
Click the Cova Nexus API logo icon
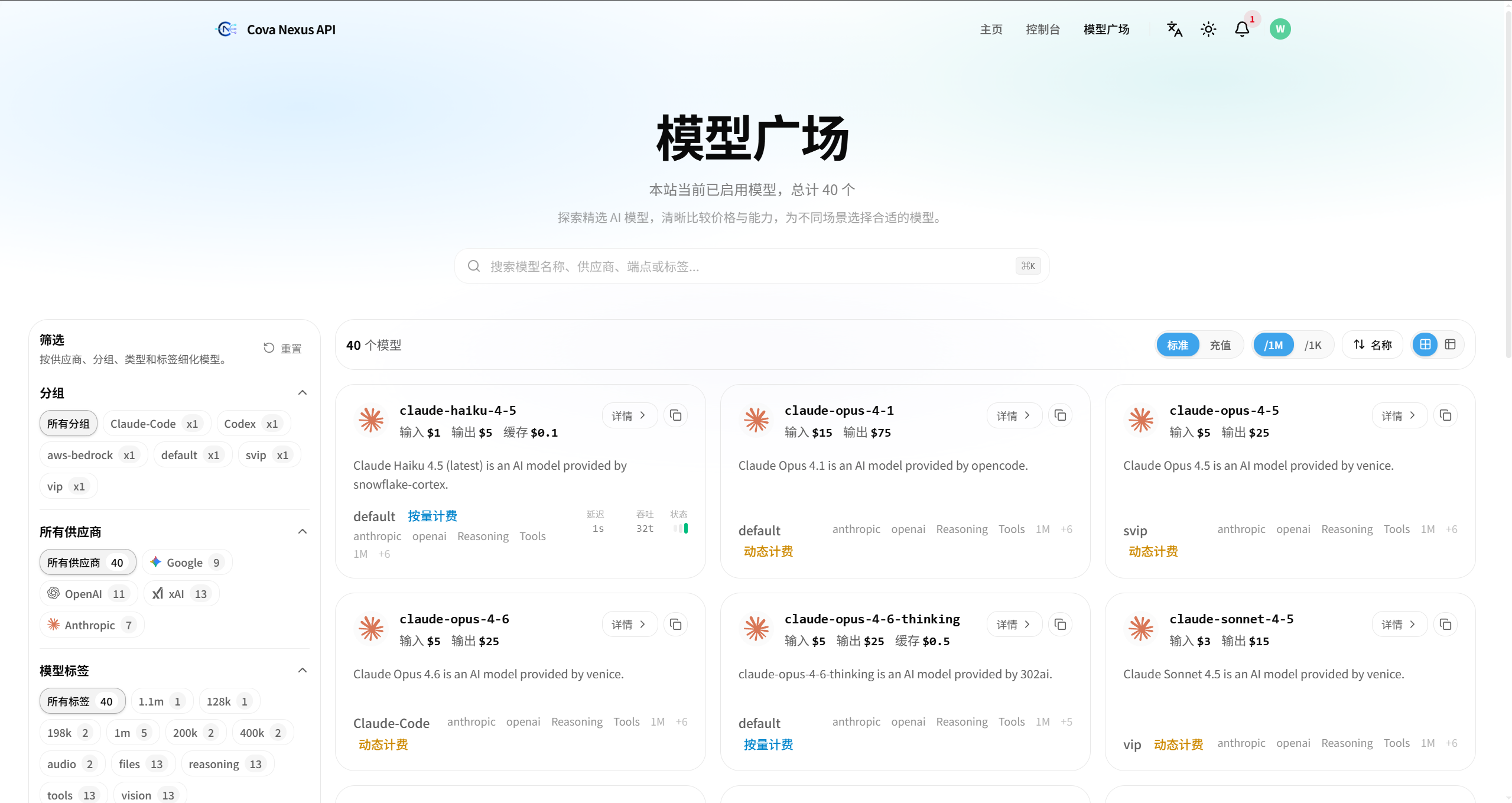point(226,29)
